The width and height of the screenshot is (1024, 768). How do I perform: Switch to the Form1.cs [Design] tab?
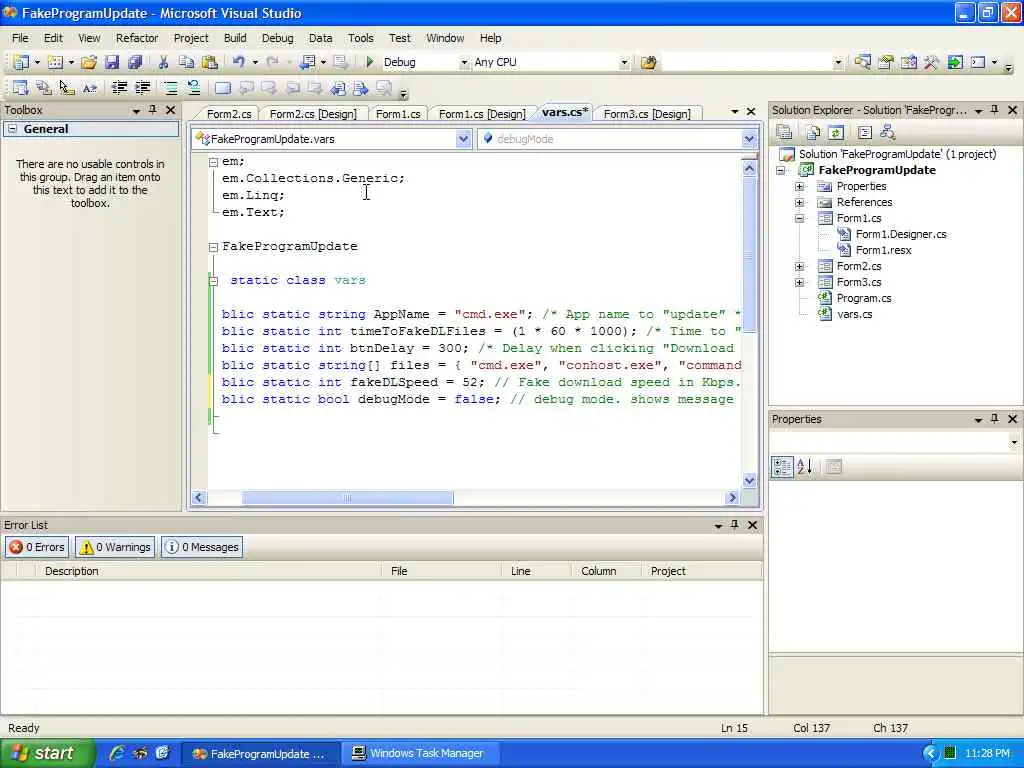coord(482,114)
